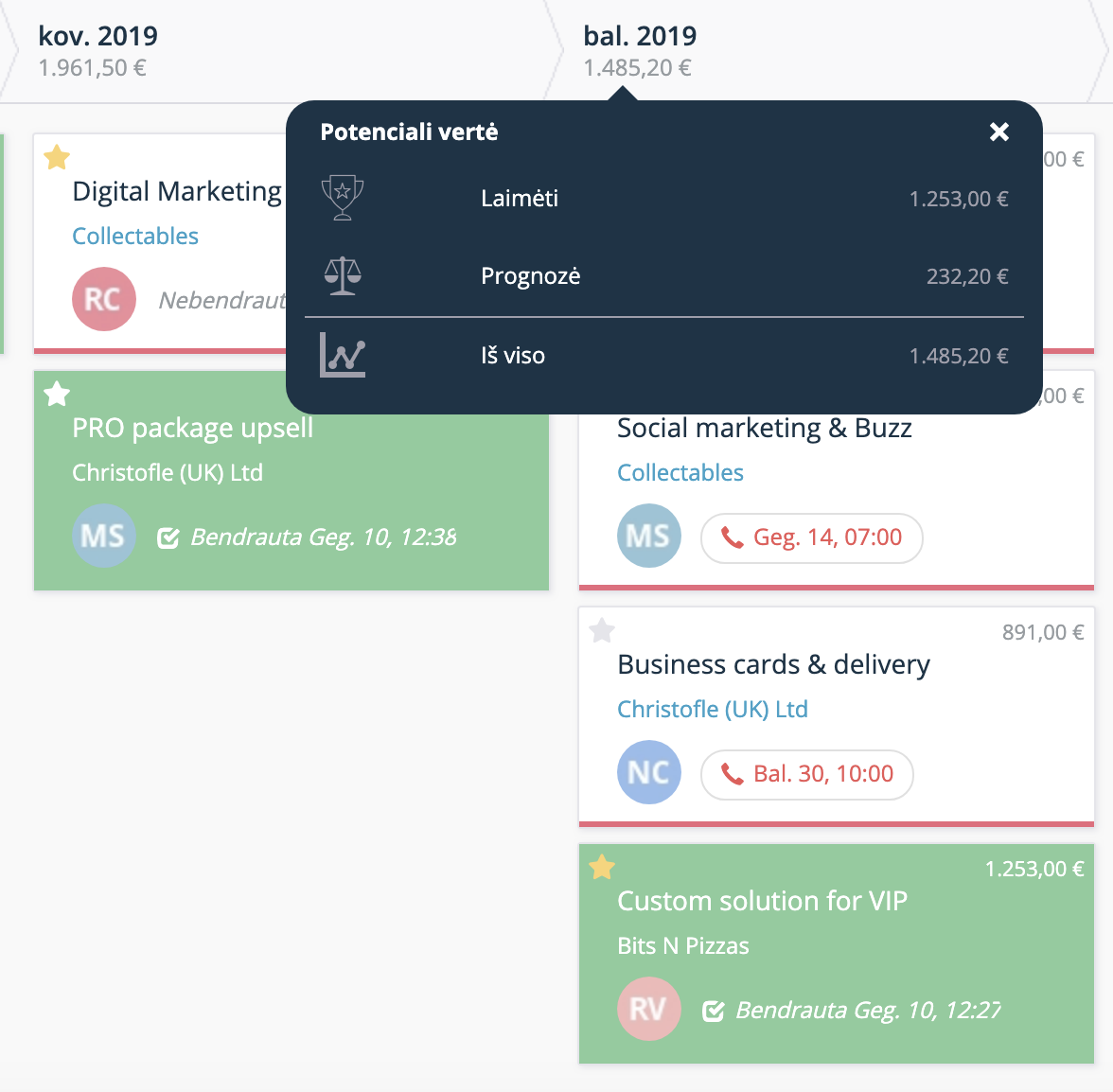
Task: Open the NC avatar on Business cards card
Action: pos(649,772)
